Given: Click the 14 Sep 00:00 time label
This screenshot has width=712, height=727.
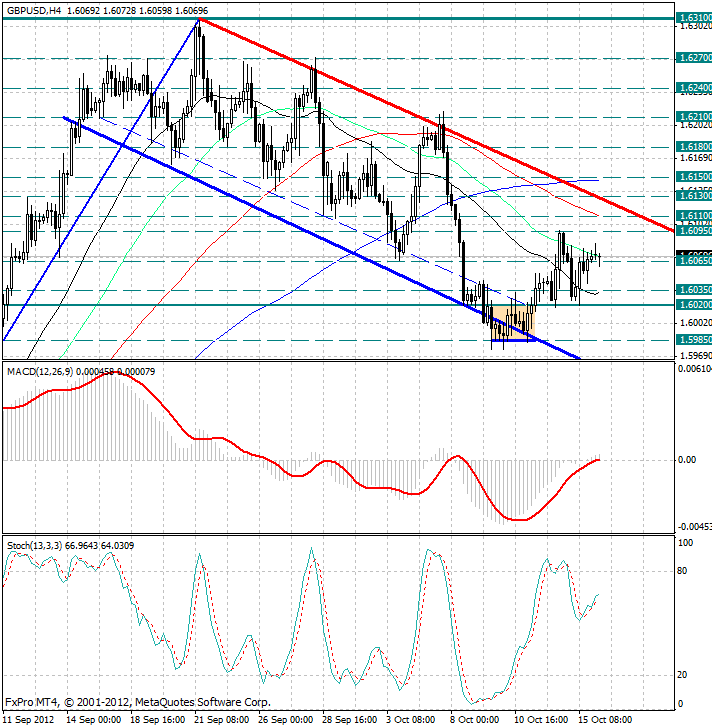Looking at the screenshot, I should (x=94, y=720).
